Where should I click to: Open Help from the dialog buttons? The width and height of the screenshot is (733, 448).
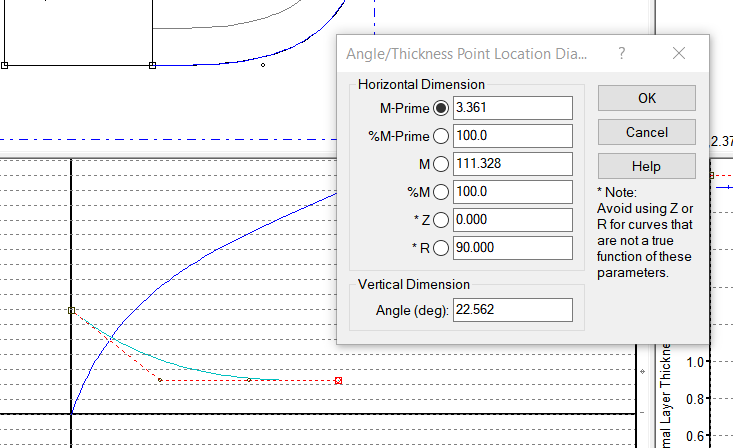coord(646,166)
